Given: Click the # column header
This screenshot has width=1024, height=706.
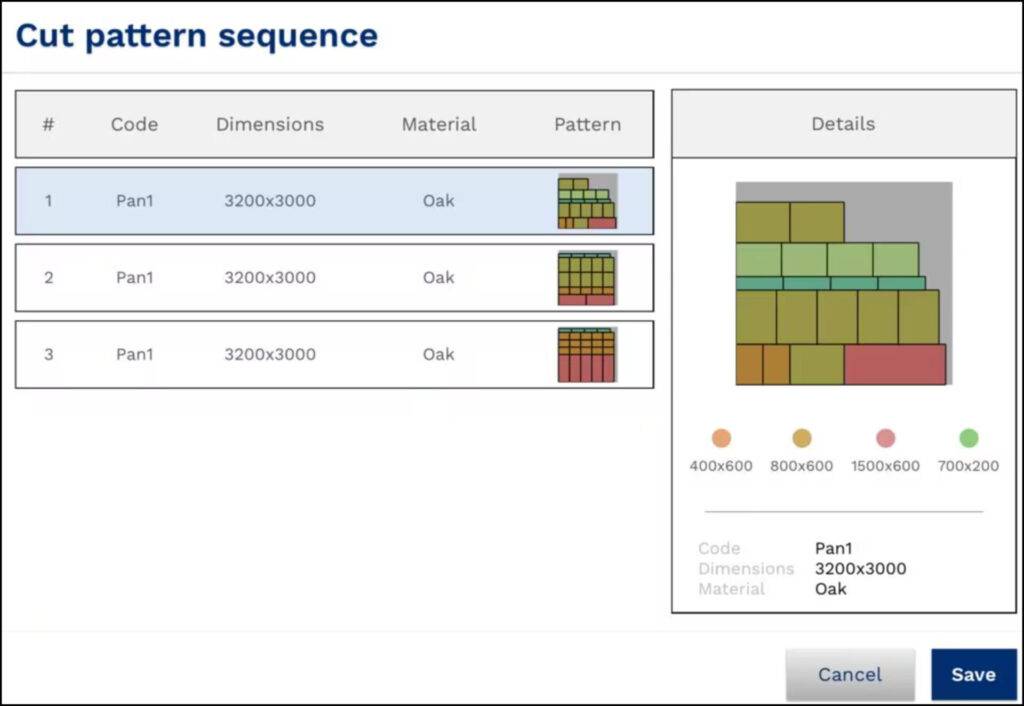Looking at the screenshot, I should [x=49, y=124].
